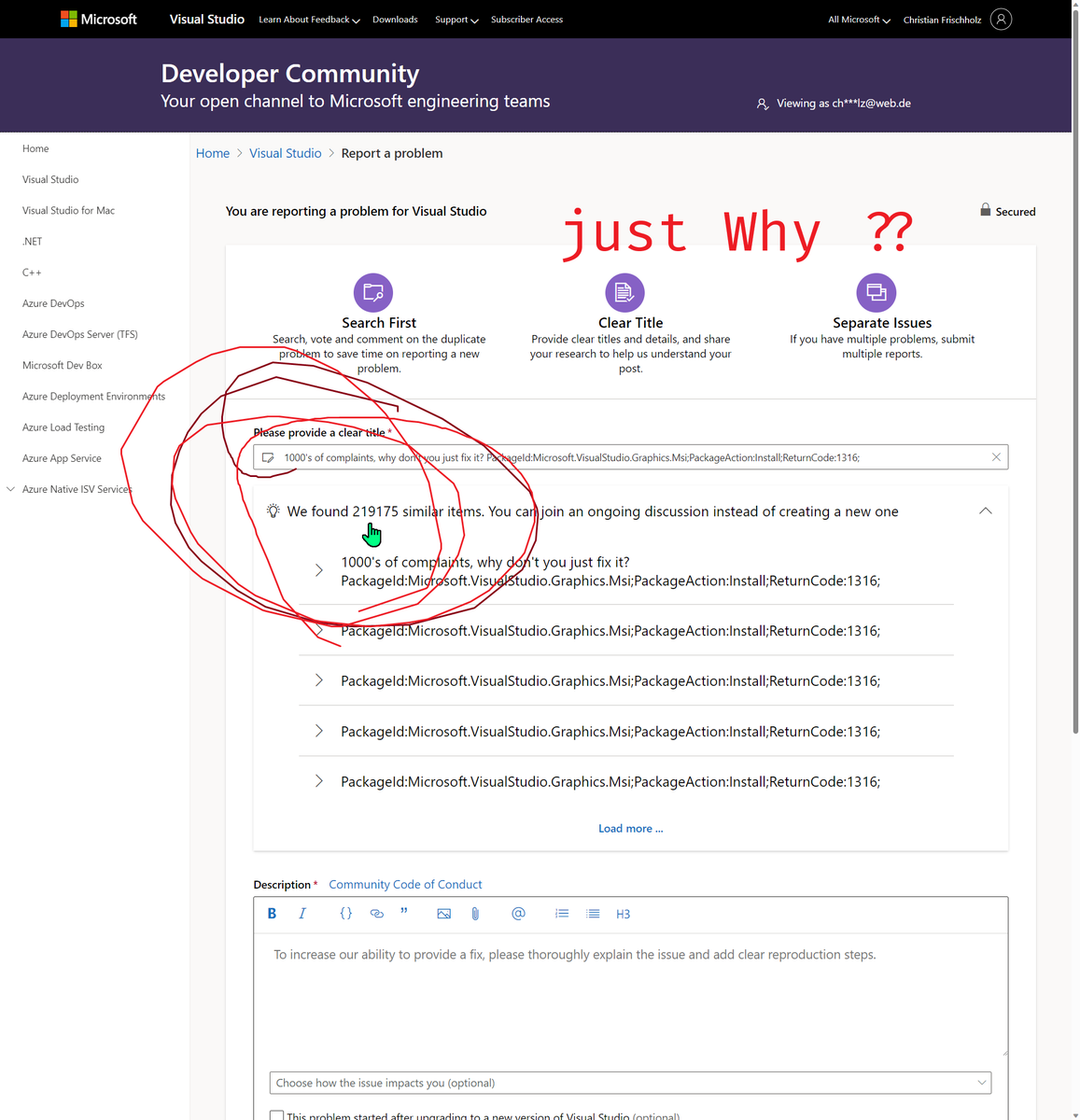Clear the title field with the X icon
Image resolution: width=1080 pixels, height=1120 pixels.
click(x=996, y=457)
